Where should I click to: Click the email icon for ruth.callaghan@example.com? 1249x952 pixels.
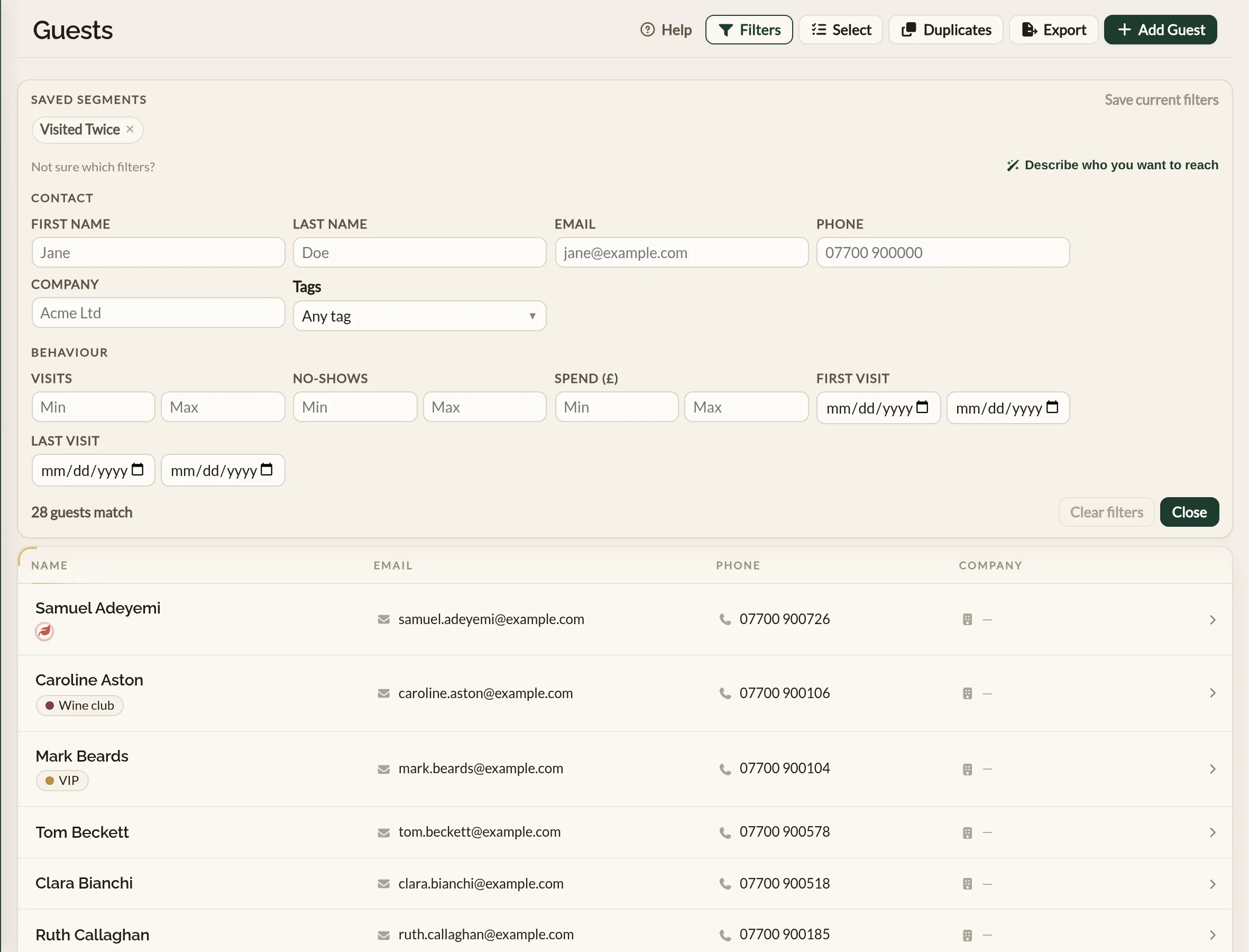pos(383,935)
